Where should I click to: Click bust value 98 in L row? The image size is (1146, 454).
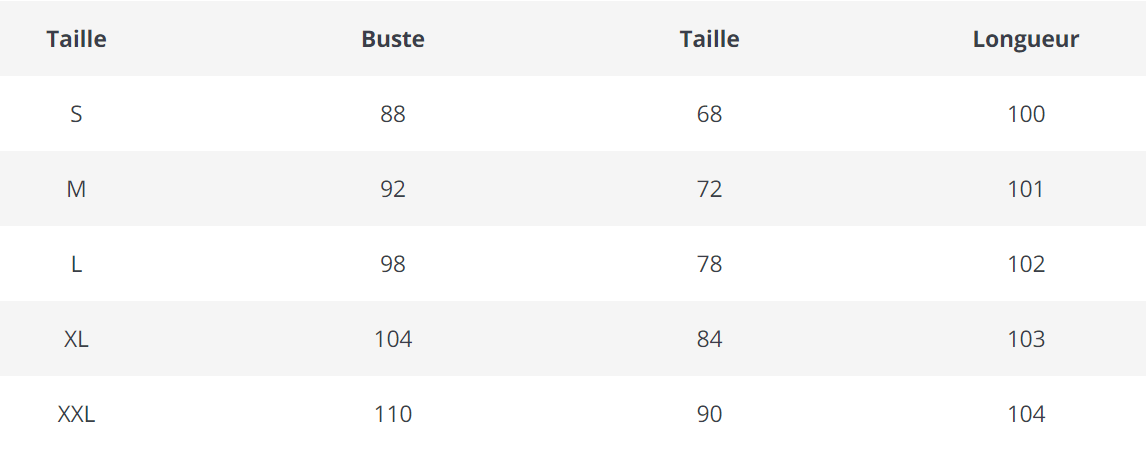click(393, 264)
